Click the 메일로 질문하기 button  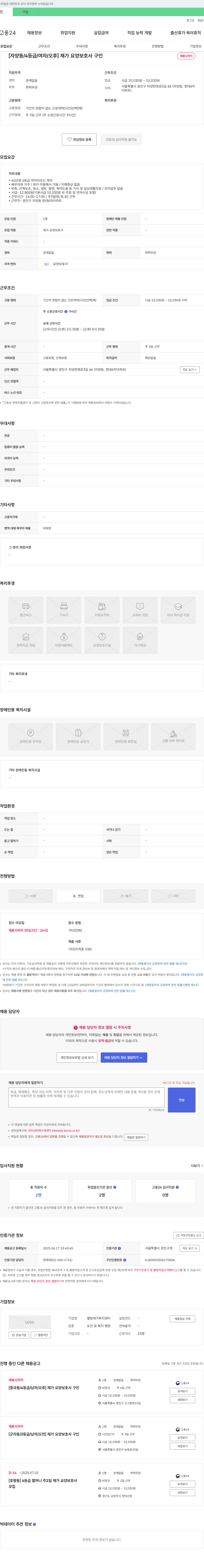point(136,1137)
